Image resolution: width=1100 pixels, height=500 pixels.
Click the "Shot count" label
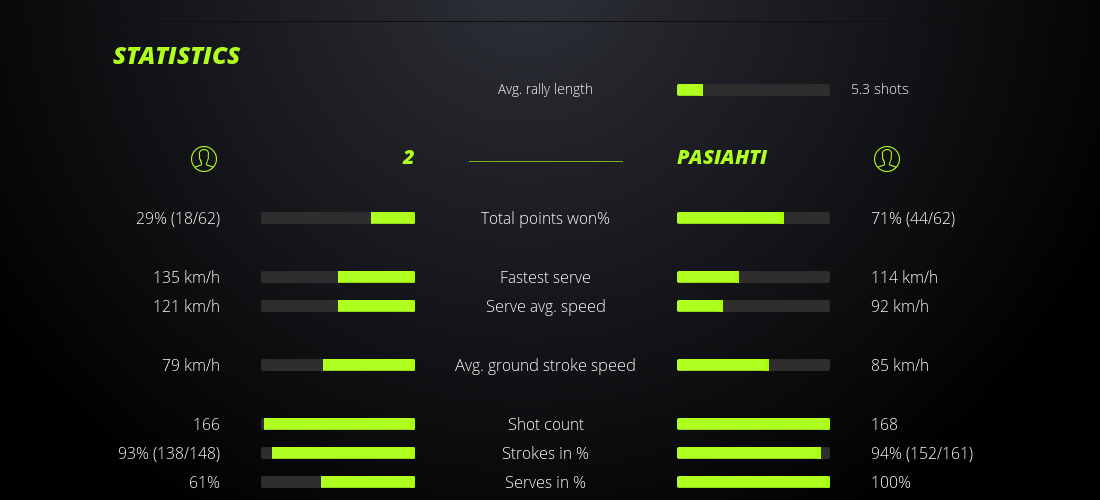pyautogui.click(x=545, y=424)
